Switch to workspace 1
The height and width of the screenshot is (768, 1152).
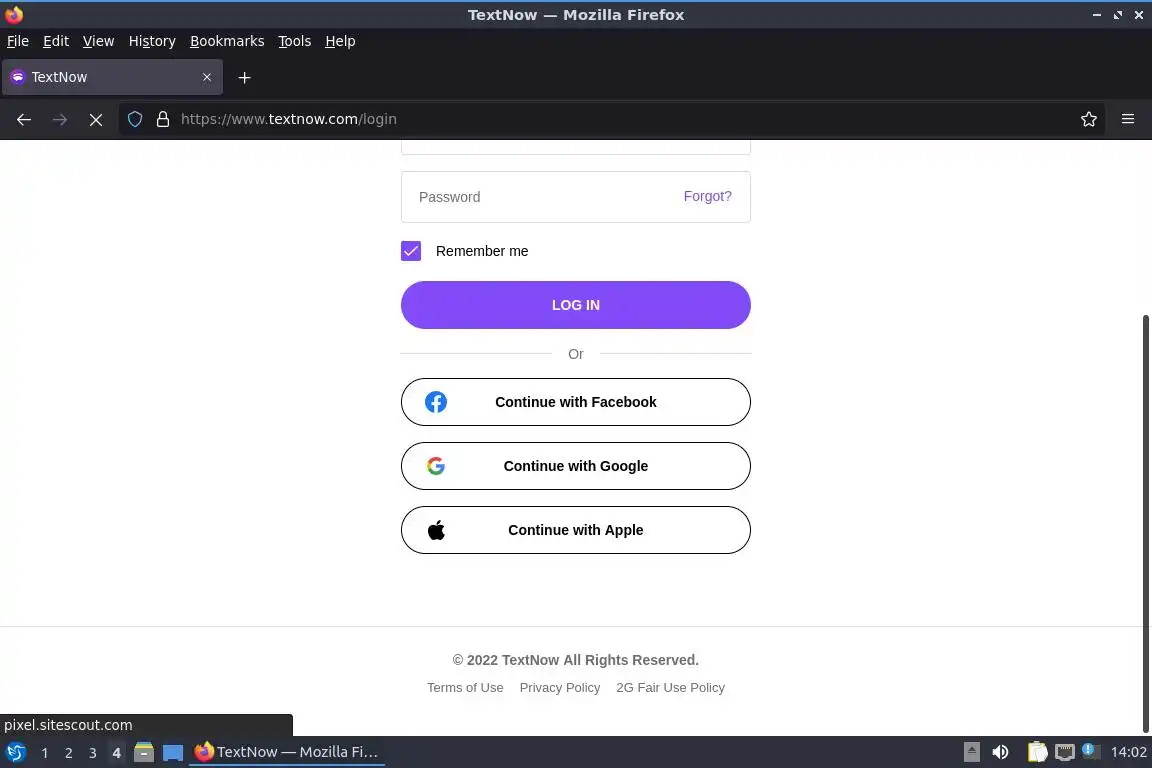pyautogui.click(x=45, y=753)
